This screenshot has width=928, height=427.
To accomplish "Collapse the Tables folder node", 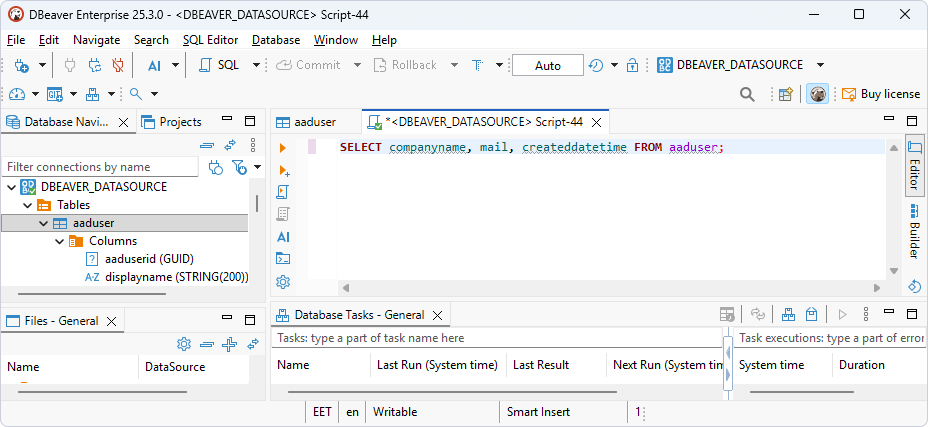I will (27, 206).
